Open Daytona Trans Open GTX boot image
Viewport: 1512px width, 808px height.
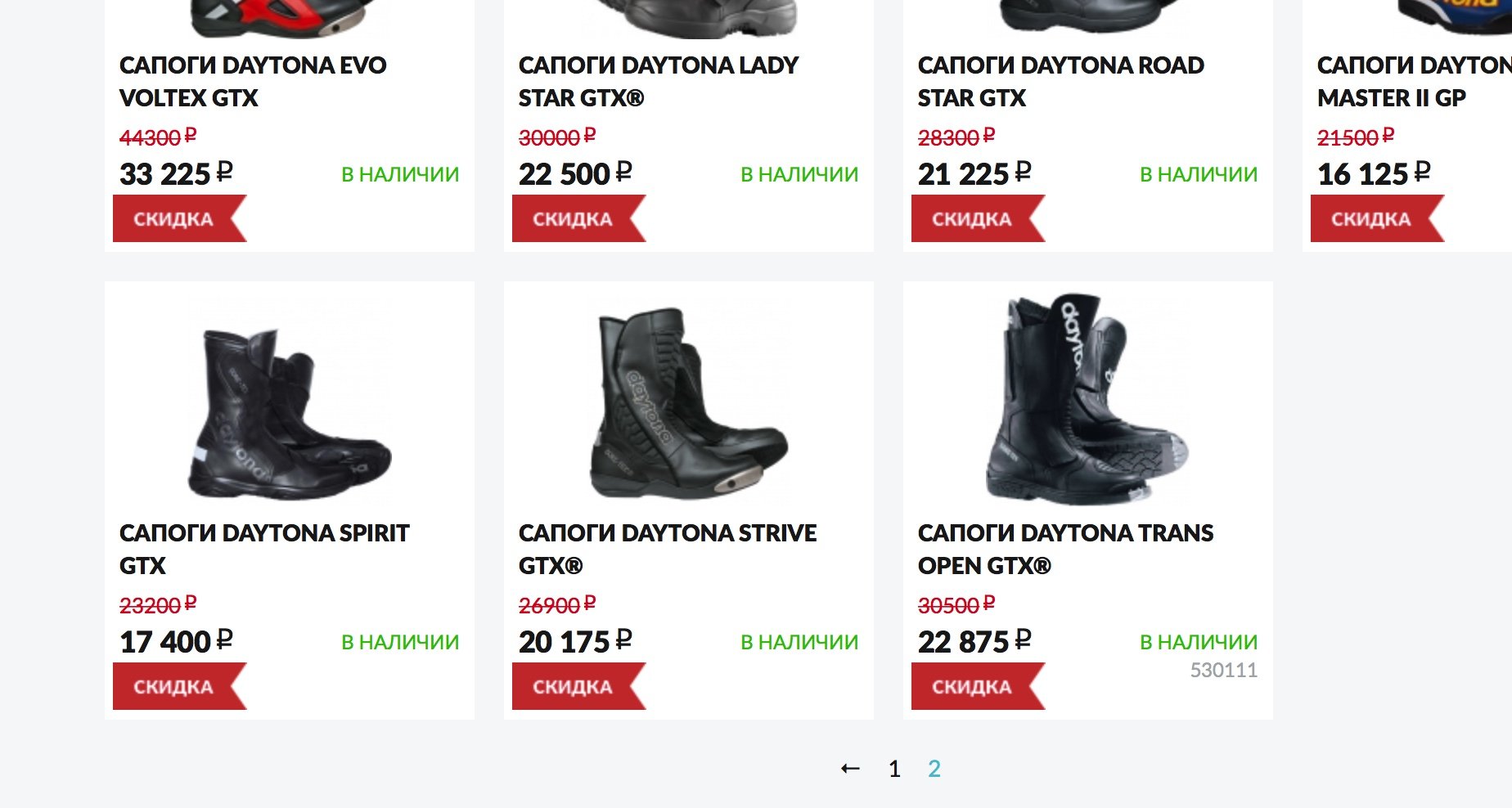tap(1087, 401)
